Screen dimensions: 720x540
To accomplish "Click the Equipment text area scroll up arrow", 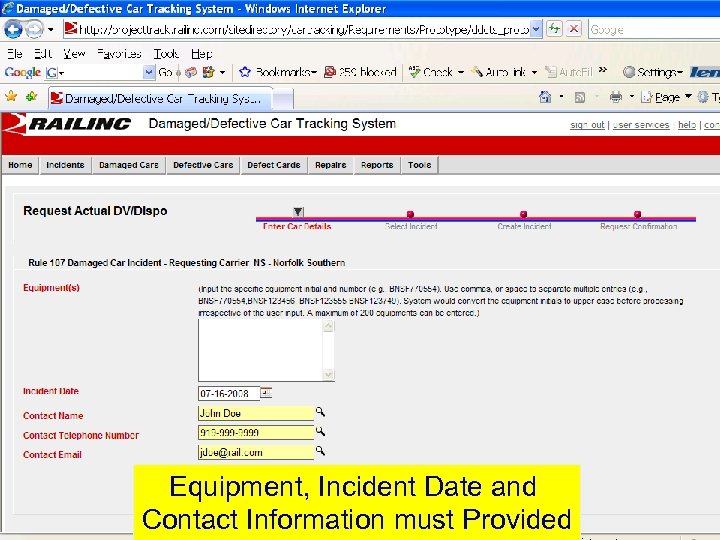I will click(328, 326).
